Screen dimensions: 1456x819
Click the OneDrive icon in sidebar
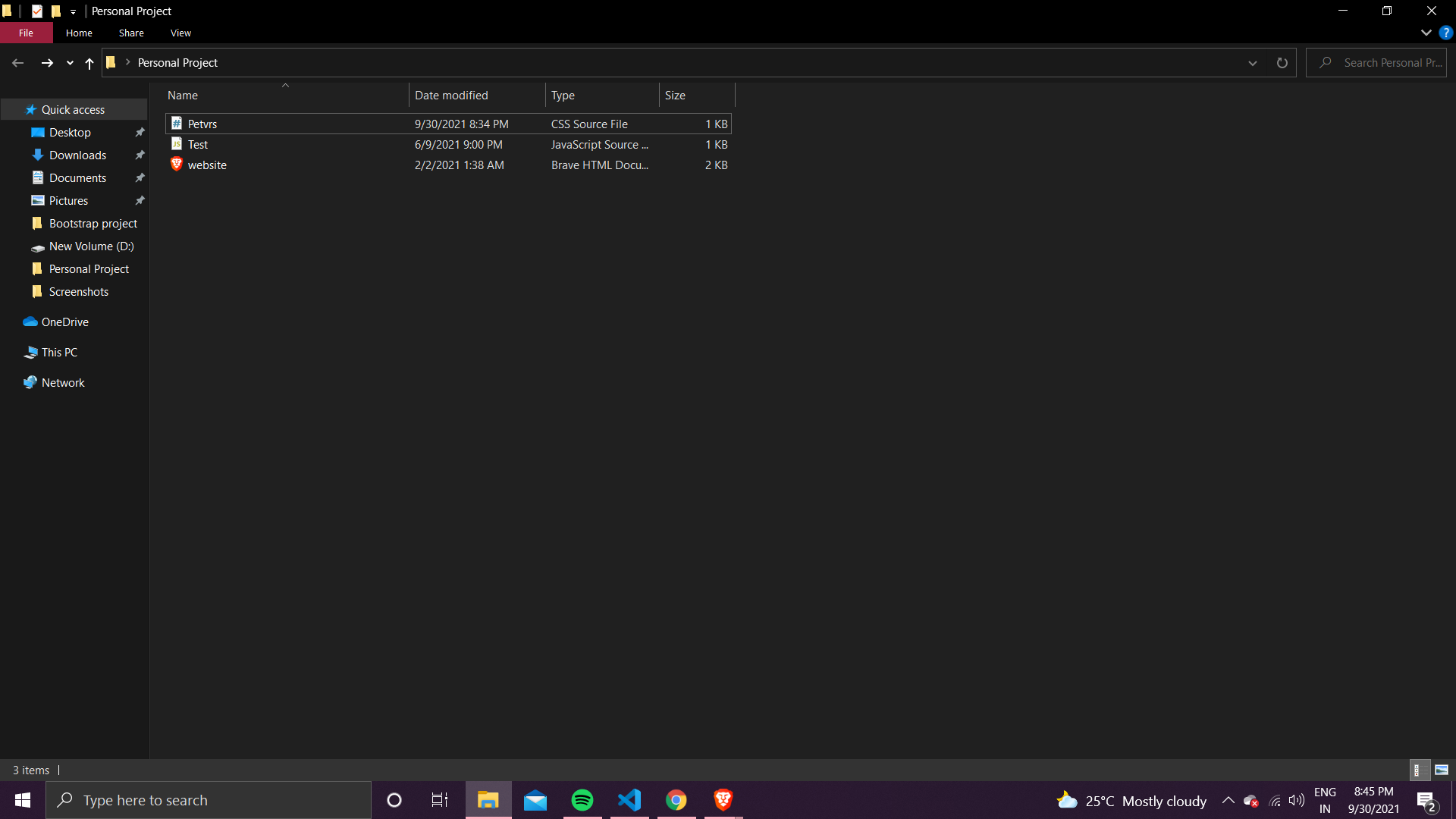click(56, 321)
